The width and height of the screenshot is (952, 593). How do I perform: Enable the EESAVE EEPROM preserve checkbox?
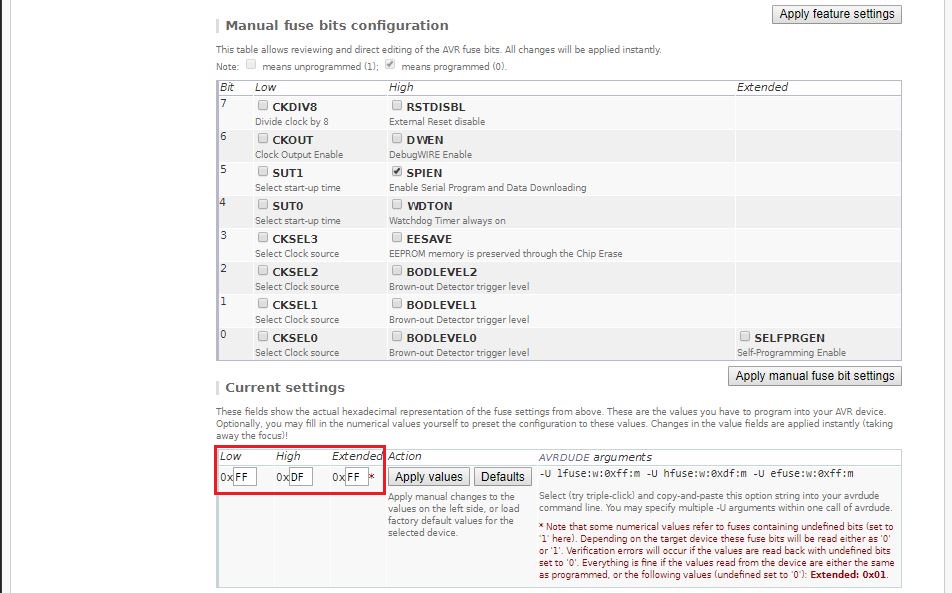397,238
